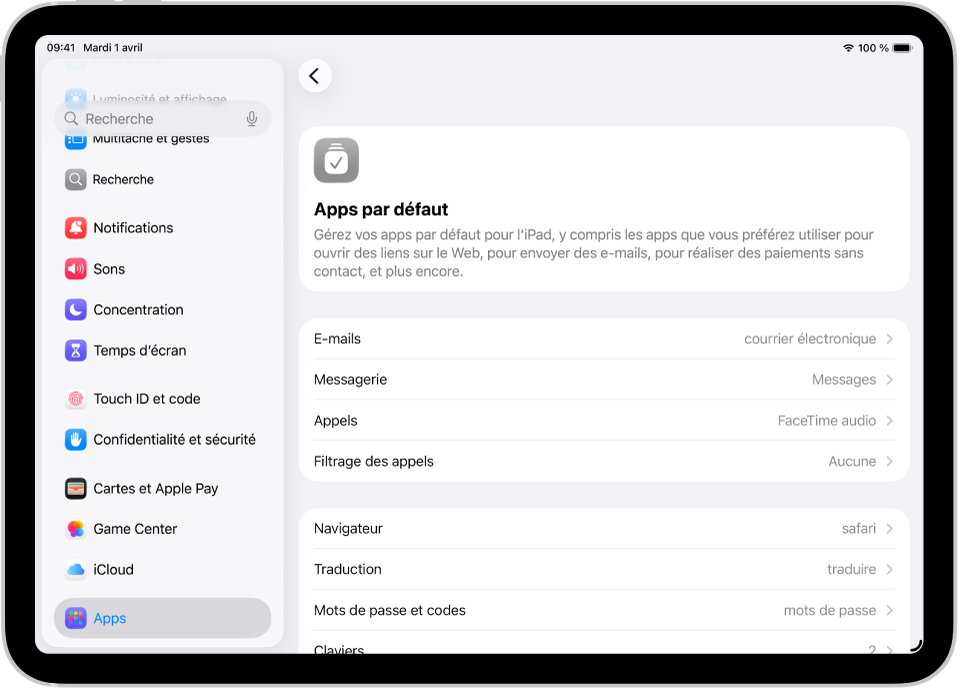Open the Notifications settings icon

coord(76,227)
